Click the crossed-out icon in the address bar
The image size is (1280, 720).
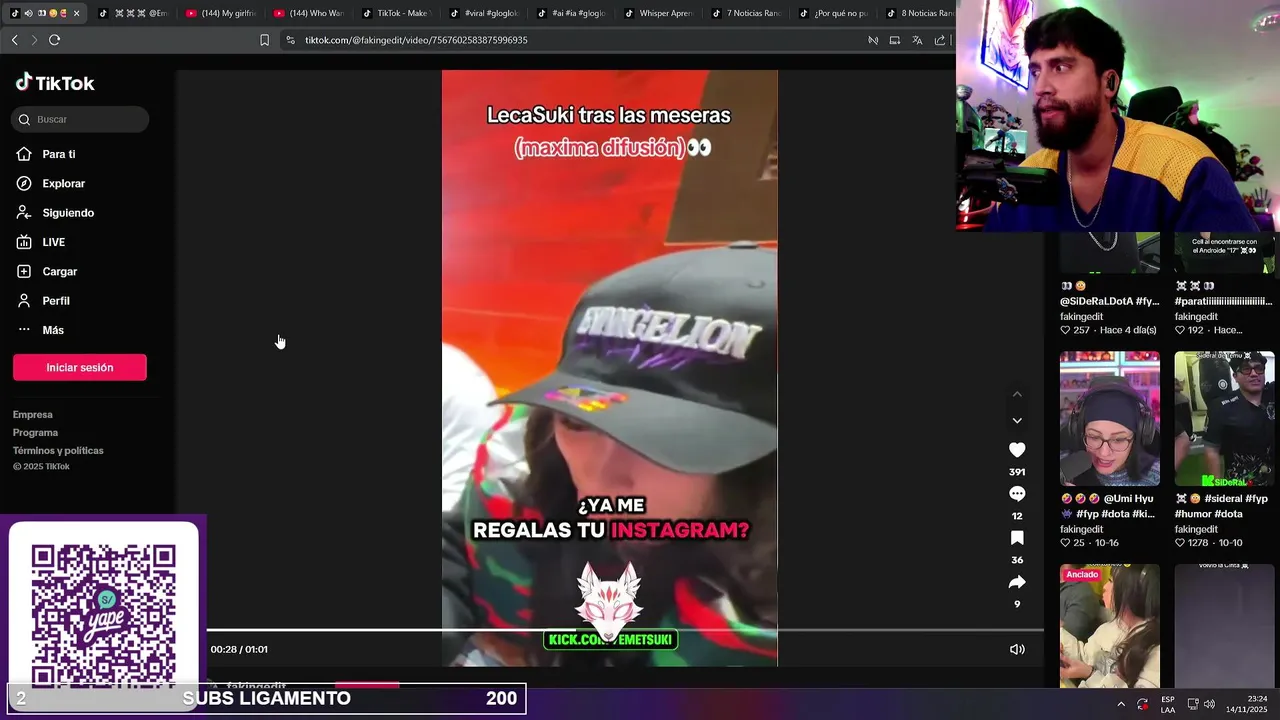point(873,40)
